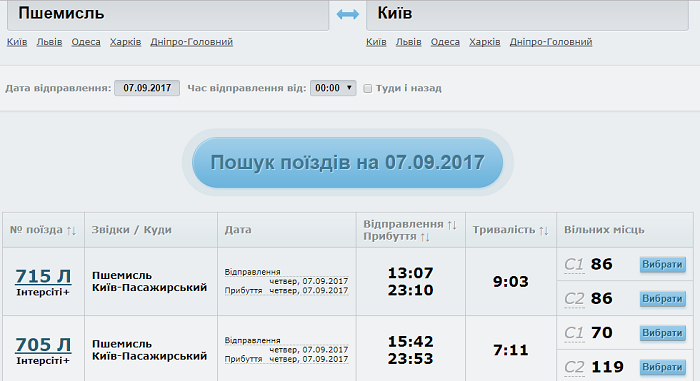Choose Львів shortcut under destination field
The height and width of the screenshot is (381, 700).
pyautogui.click(x=408, y=42)
